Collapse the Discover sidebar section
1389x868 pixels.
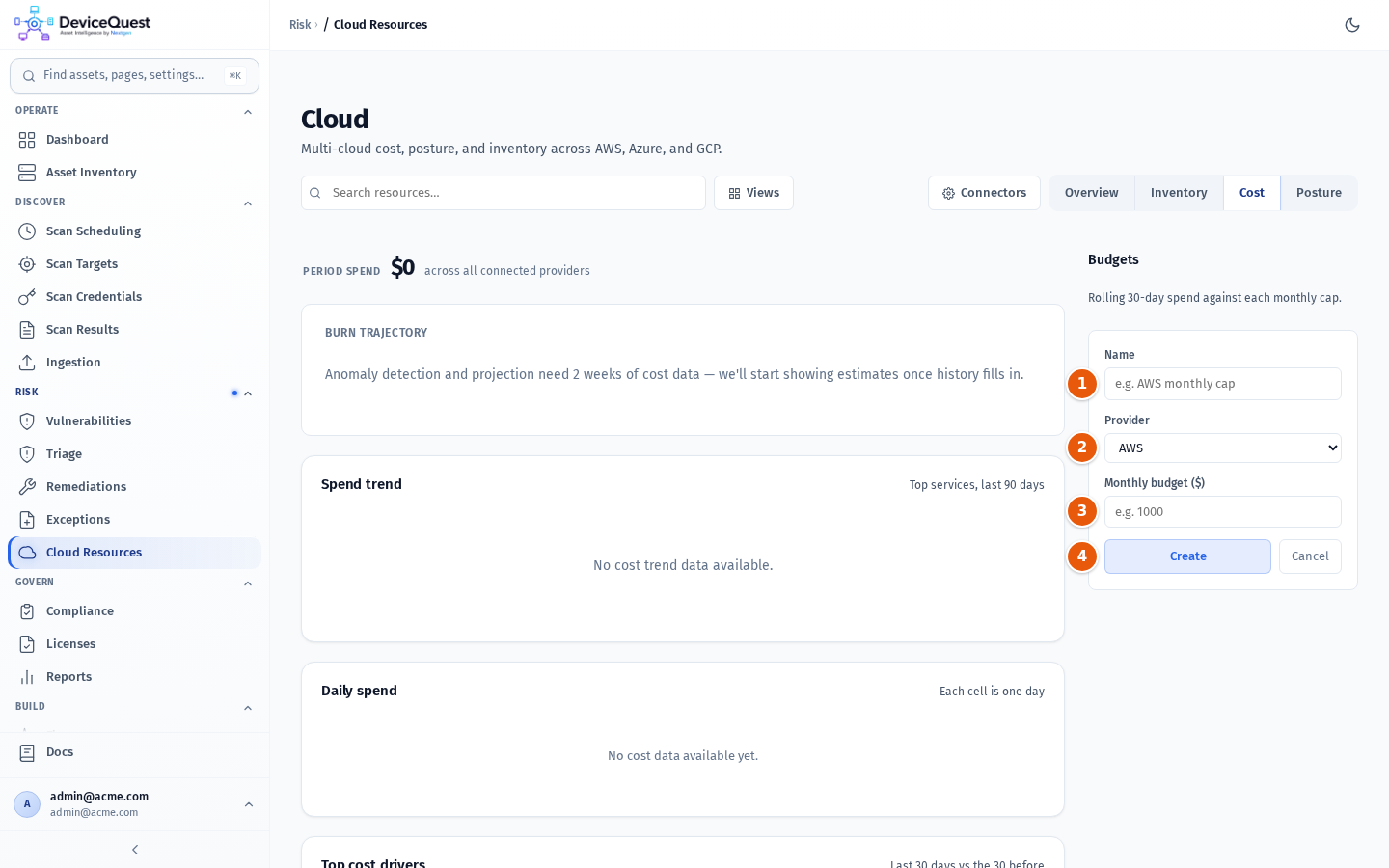(x=248, y=203)
